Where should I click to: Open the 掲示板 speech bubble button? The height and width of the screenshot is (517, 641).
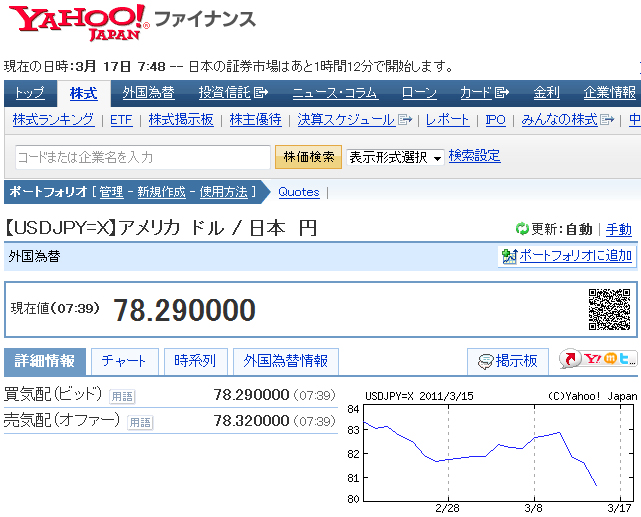click(x=508, y=361)
